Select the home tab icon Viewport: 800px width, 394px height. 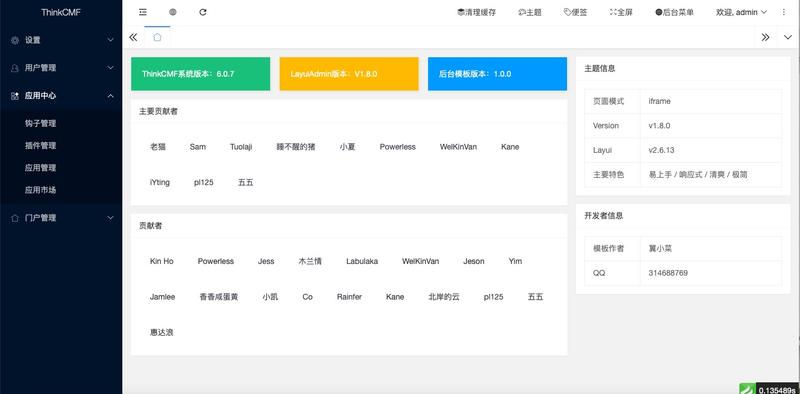(x=158, y=37)
